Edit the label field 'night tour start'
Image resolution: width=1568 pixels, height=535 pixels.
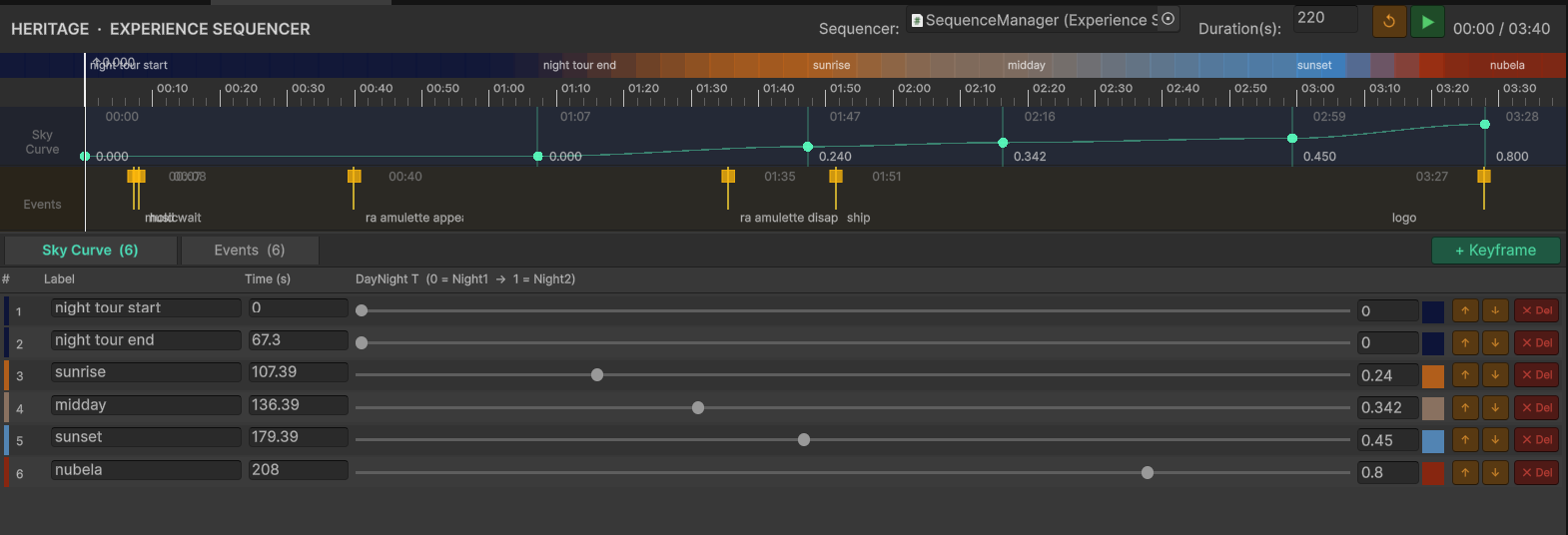pyautogui.click(x=146, y=307)
